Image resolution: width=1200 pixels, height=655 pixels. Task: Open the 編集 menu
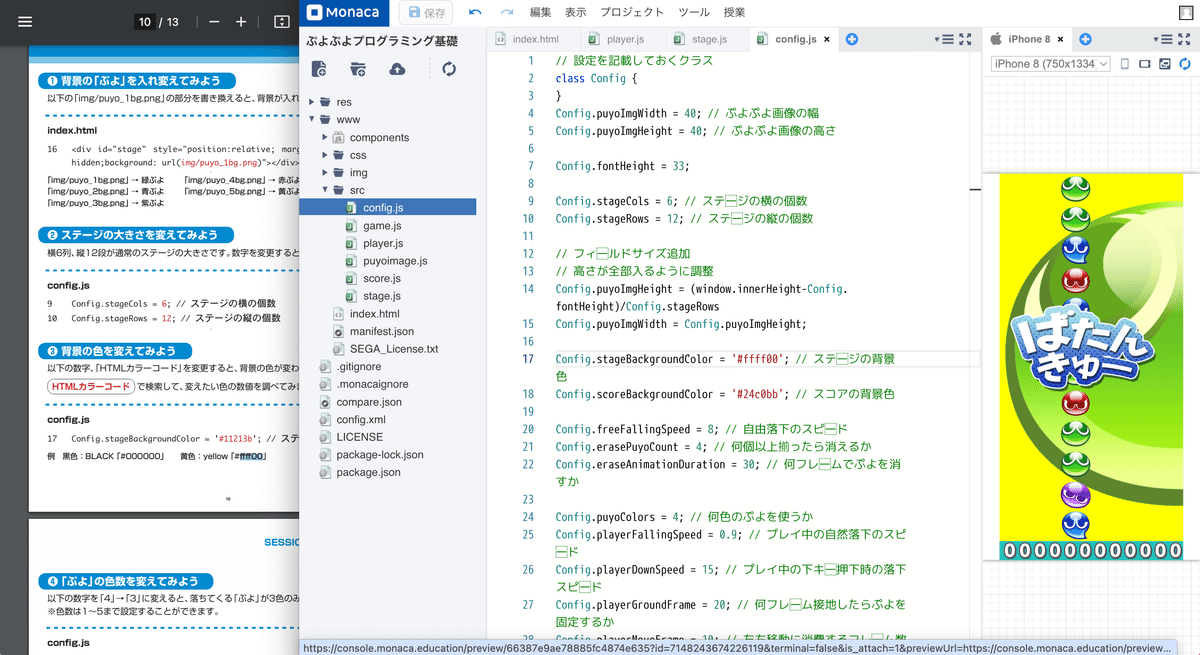[x=540, y=12]
